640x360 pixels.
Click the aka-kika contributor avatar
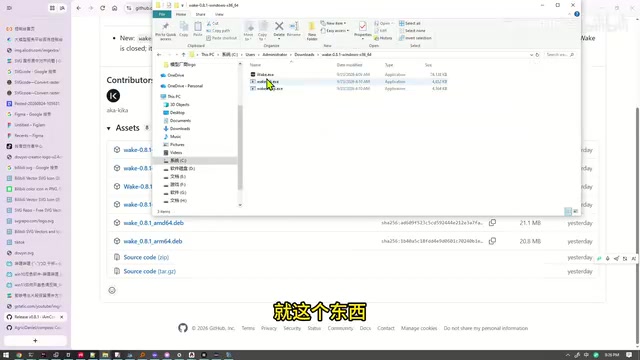tap(113, 96)
